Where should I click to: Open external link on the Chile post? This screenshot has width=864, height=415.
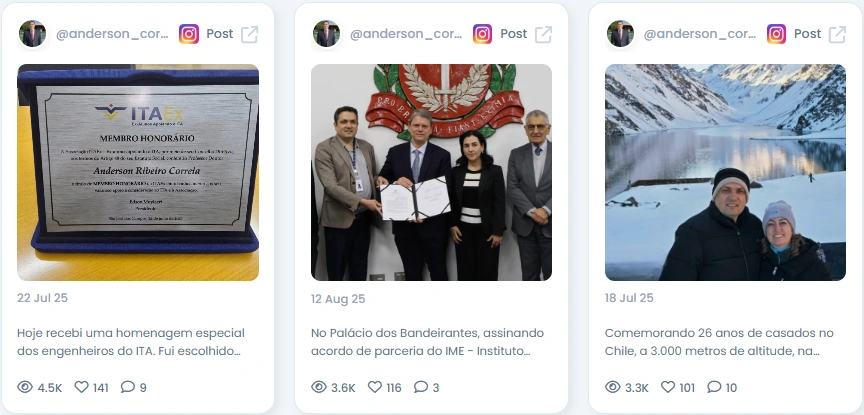837,34
